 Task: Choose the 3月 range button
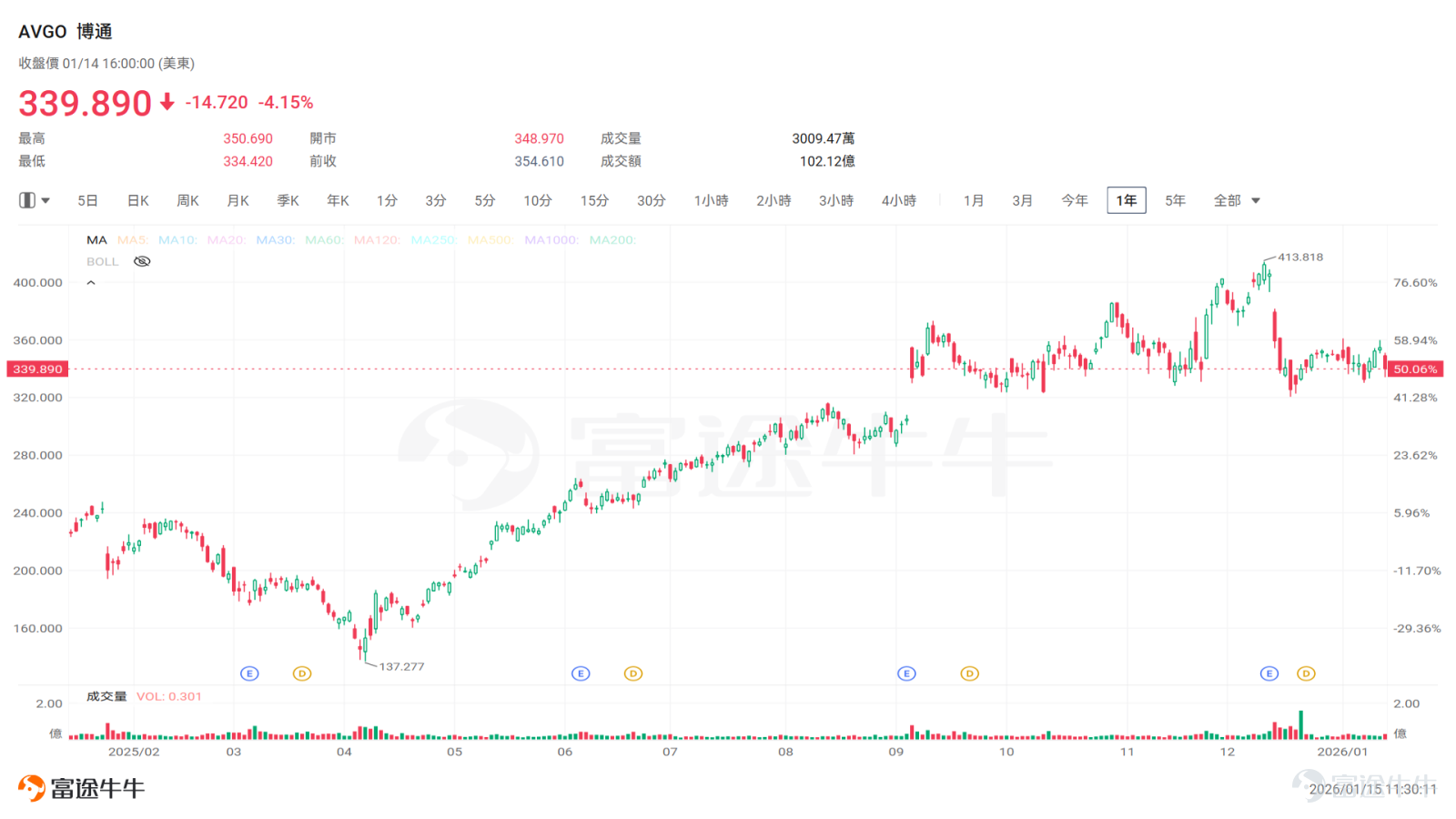click(1022, 200)
